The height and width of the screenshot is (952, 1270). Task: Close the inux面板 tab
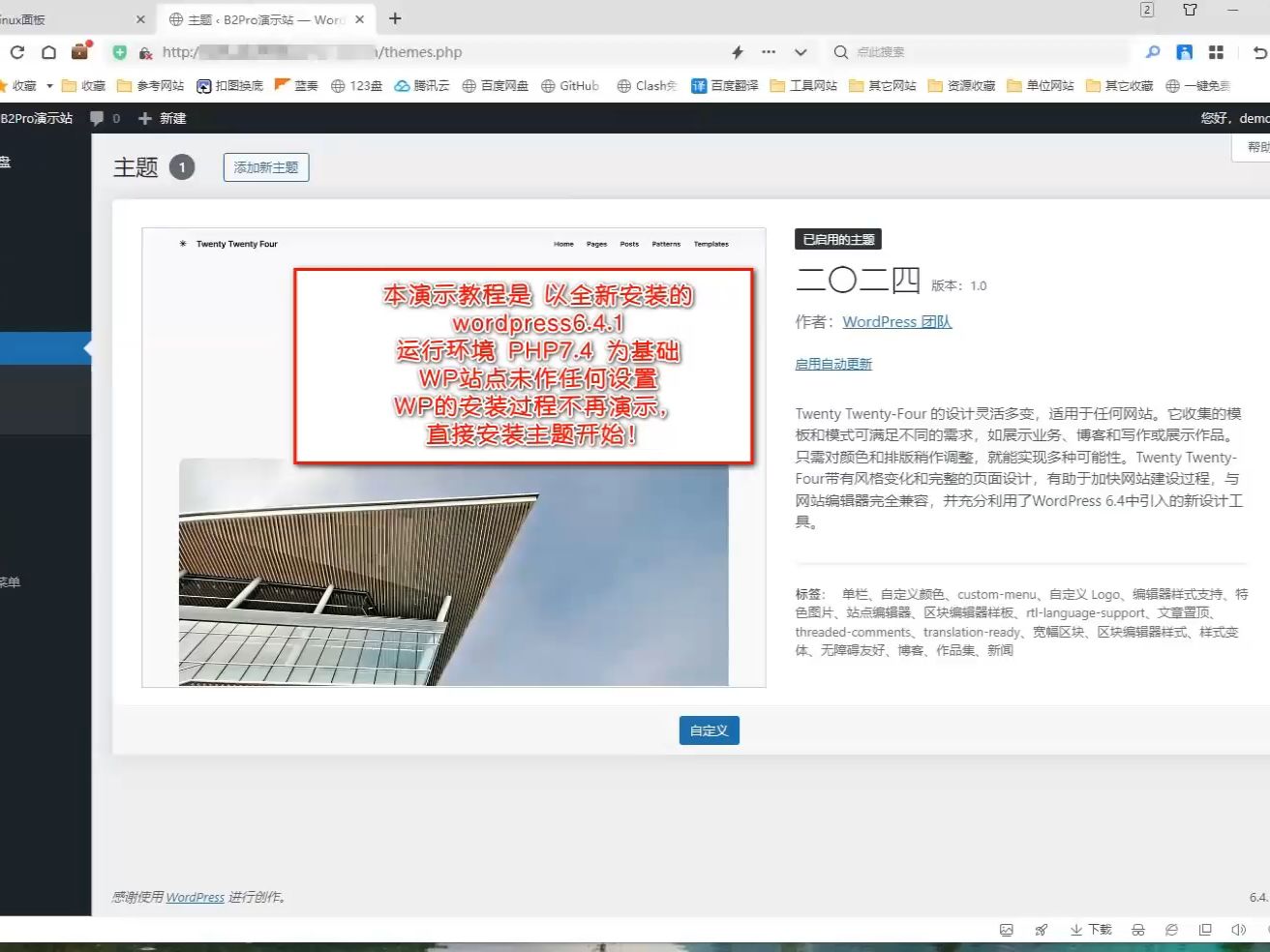click(x=140, y=19)
